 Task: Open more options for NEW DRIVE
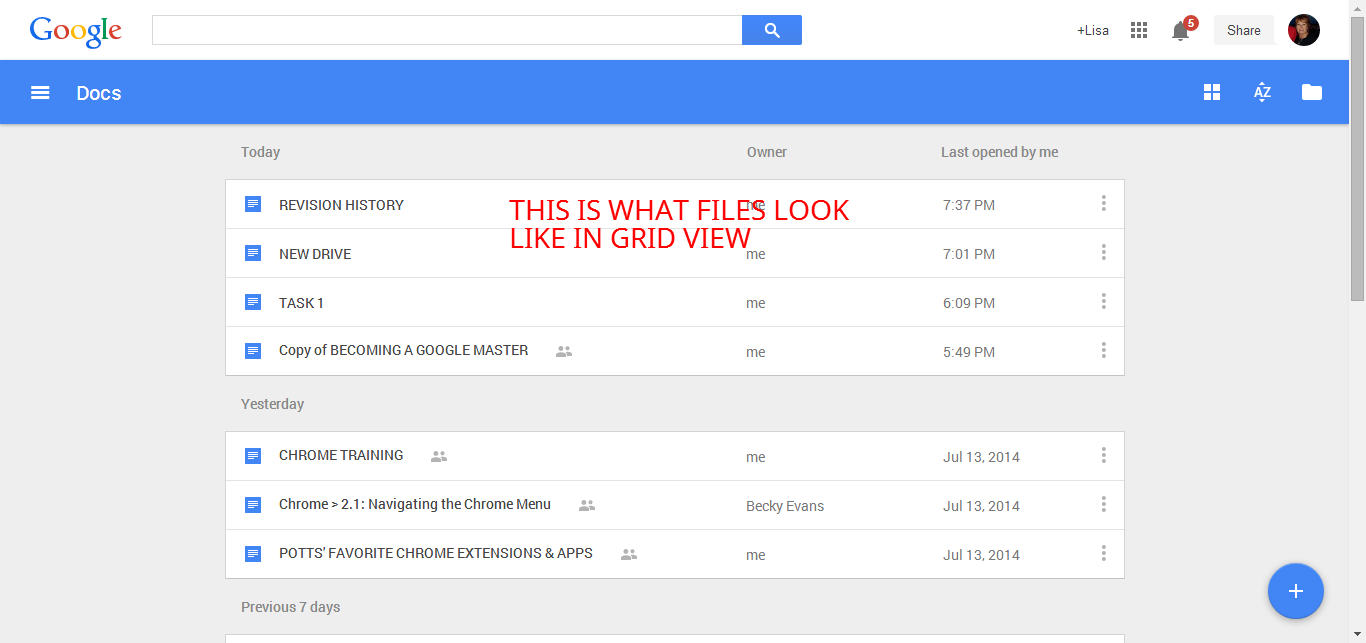click(x=1104, y=253)
